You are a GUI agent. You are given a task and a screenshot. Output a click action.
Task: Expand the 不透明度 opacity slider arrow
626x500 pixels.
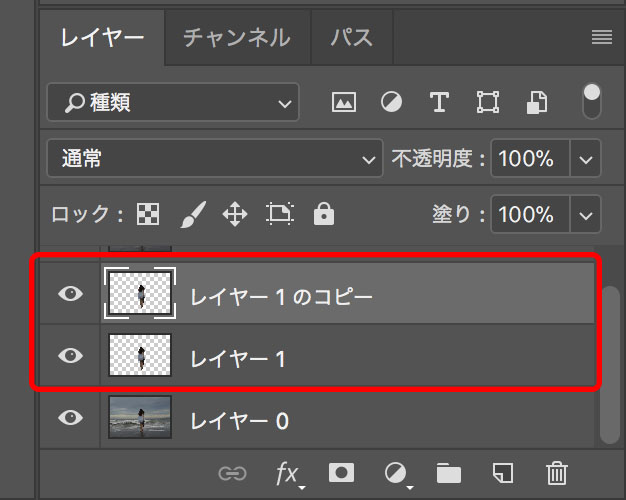click(585, 159)
